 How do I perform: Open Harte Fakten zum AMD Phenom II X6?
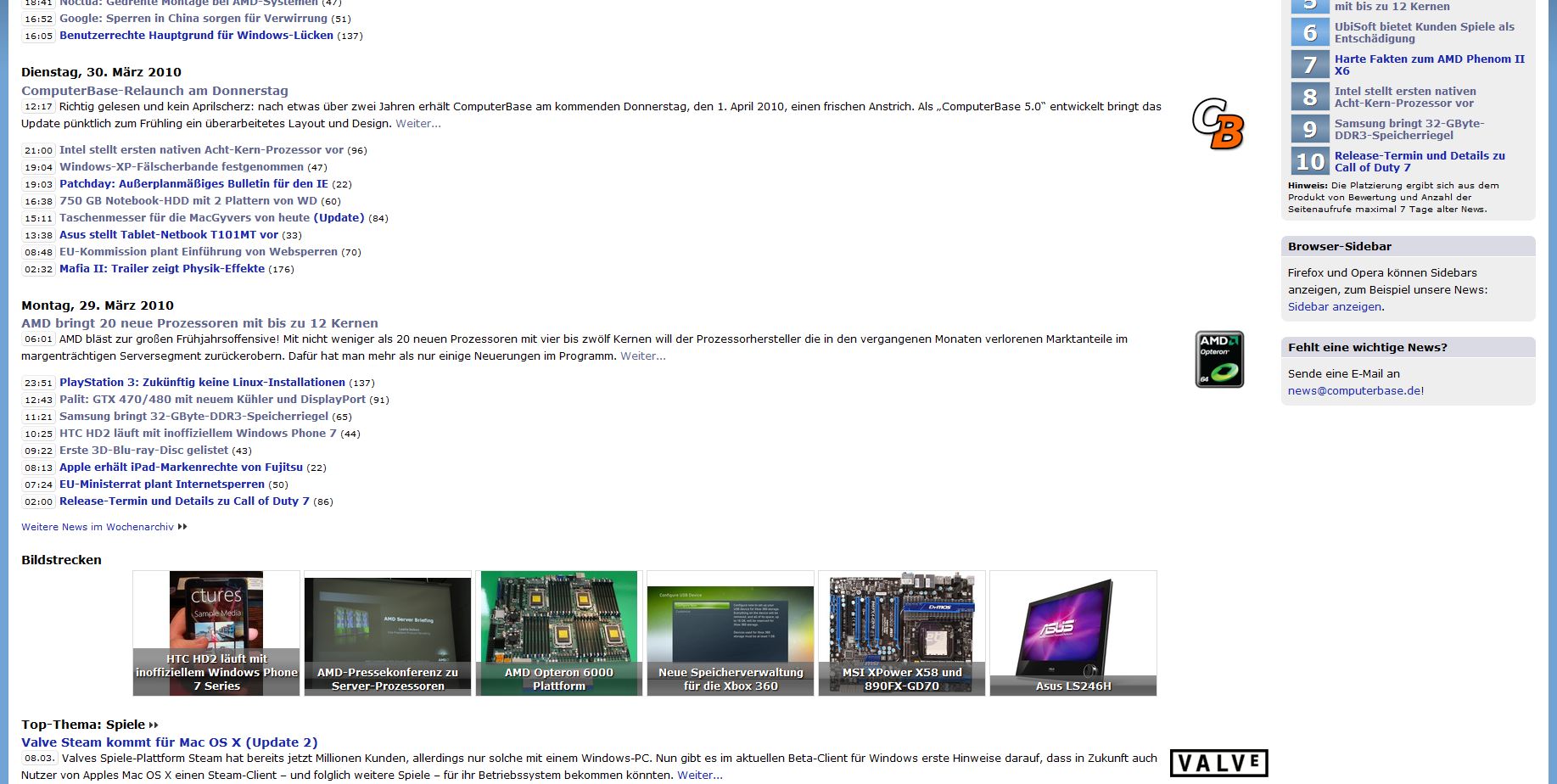[1430, 64]
